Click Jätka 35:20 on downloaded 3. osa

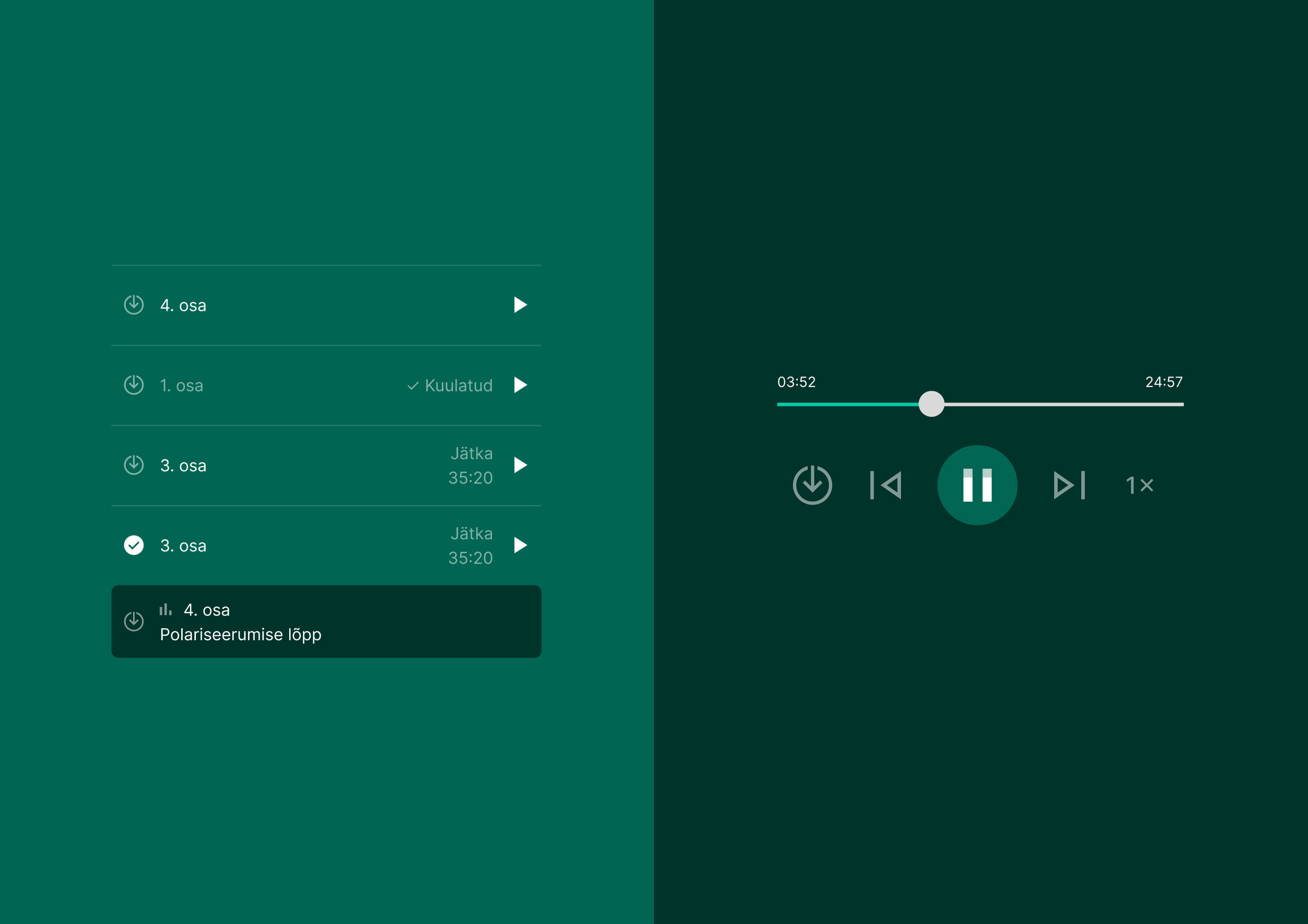click(x=470, y=545)
